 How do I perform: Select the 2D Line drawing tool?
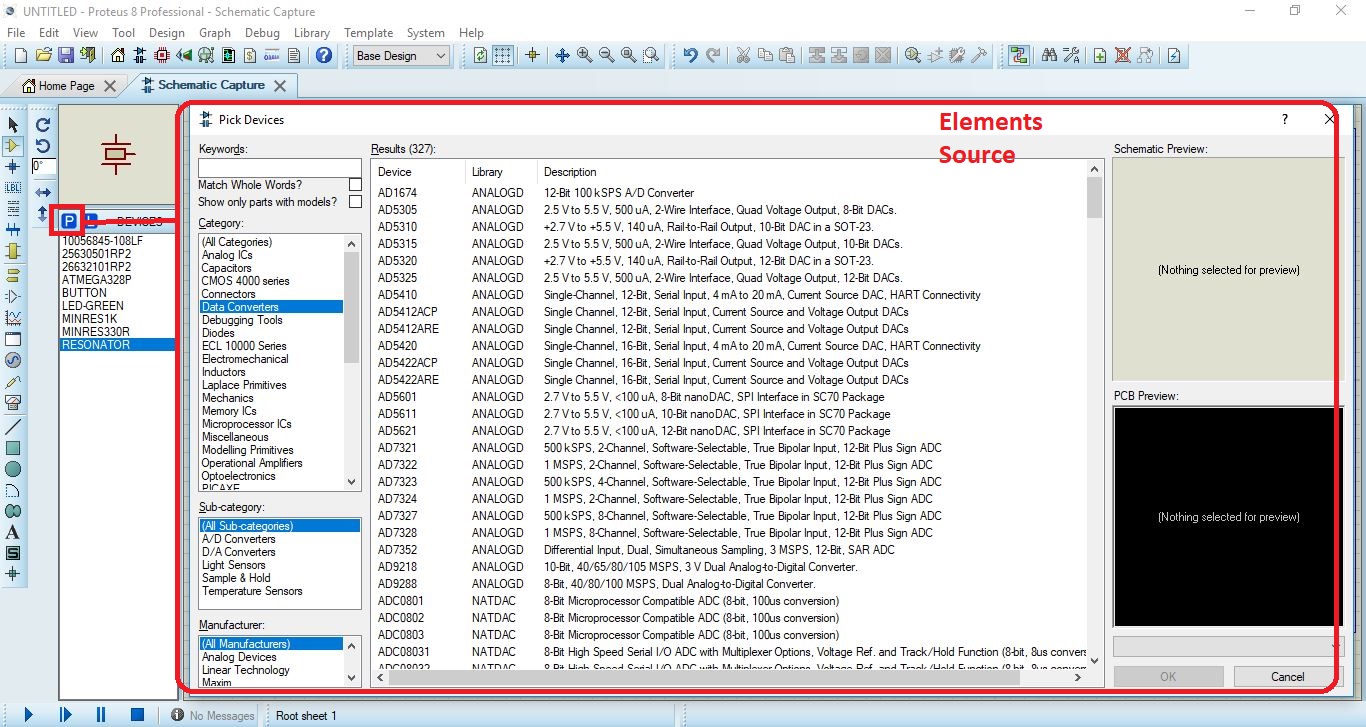pyautogui.click(x=13, y=427)
